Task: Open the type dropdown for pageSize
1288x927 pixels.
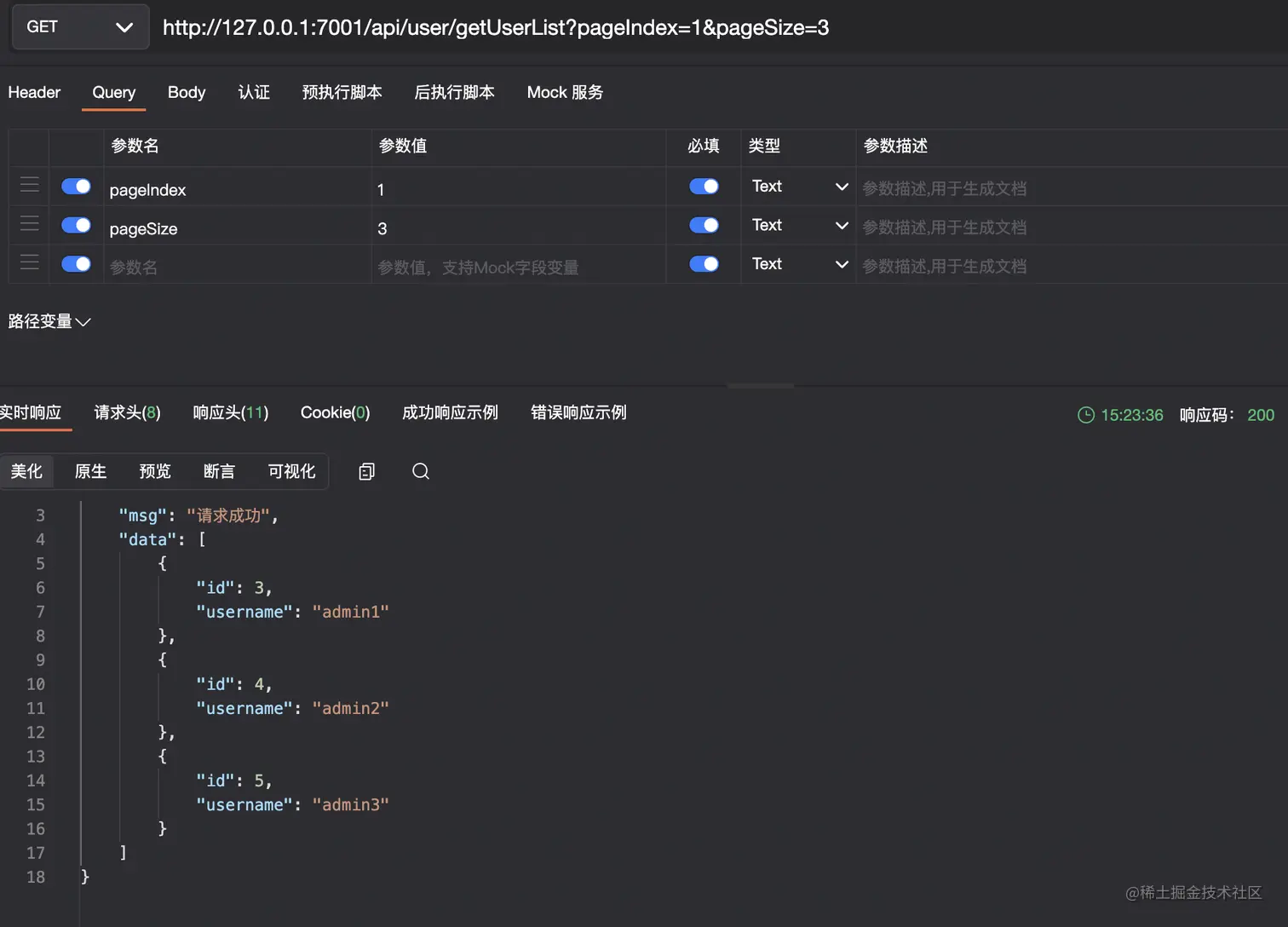Action: click(799, 226)
